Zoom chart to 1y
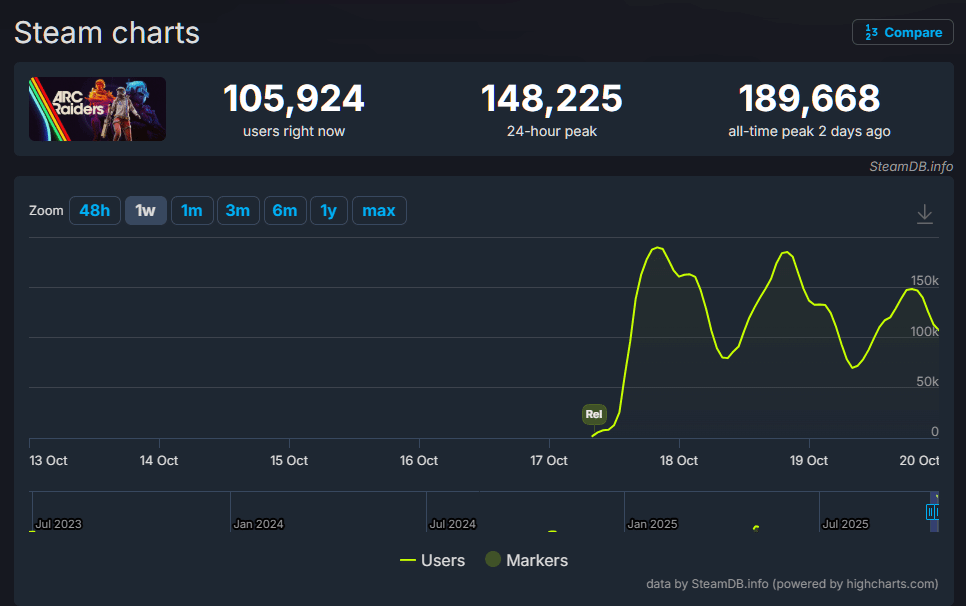 click(328, 211)
